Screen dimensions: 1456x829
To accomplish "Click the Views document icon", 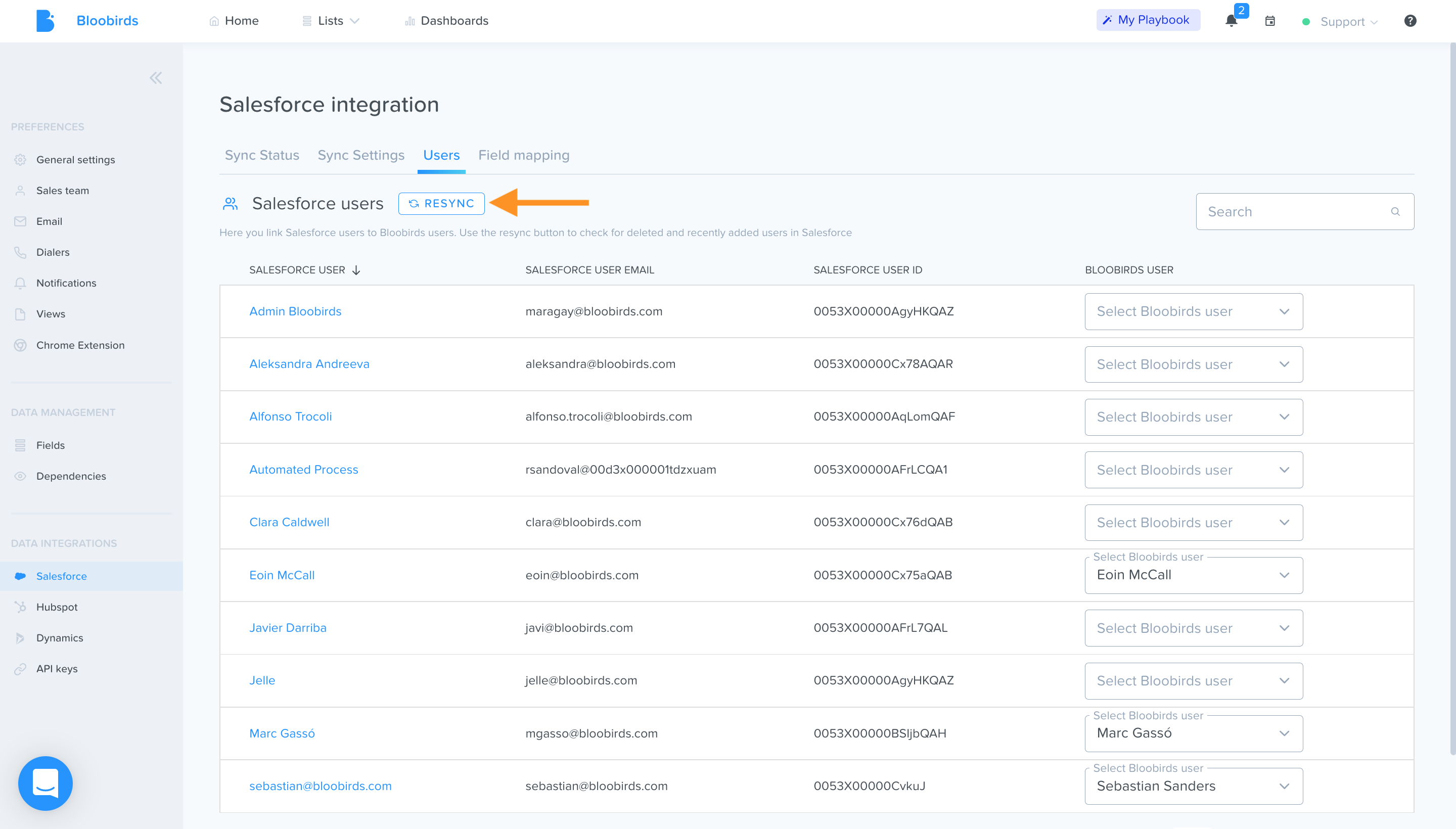I will pos(21,314).
